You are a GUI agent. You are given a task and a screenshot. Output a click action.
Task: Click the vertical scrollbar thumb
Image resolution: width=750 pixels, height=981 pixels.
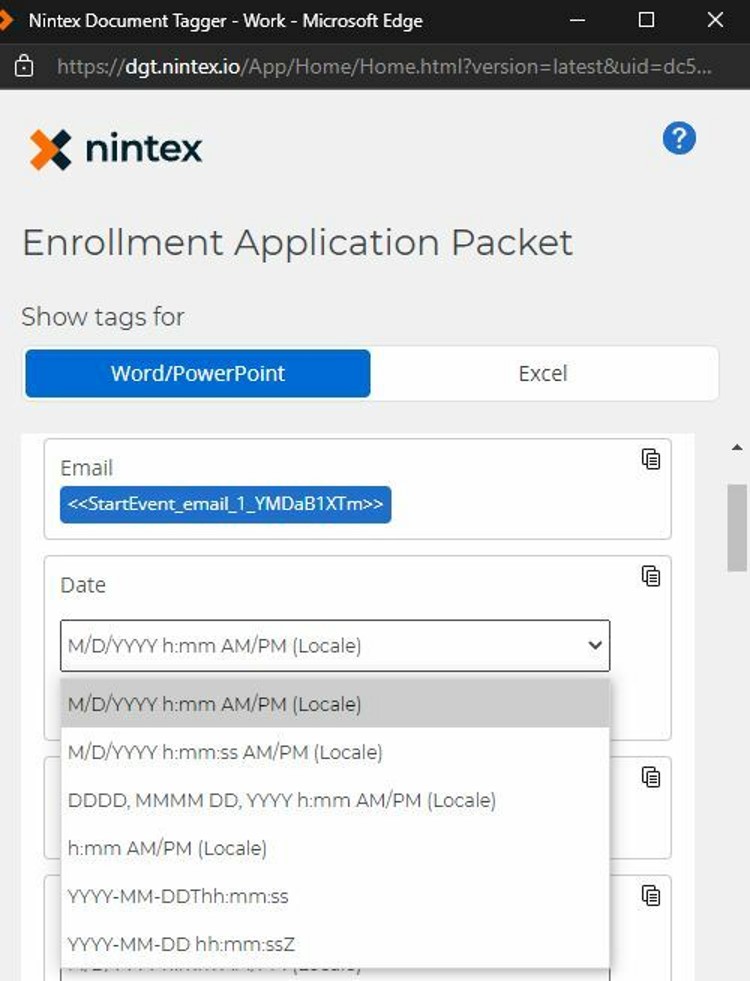pyautogui.click(x=738, y=527)
